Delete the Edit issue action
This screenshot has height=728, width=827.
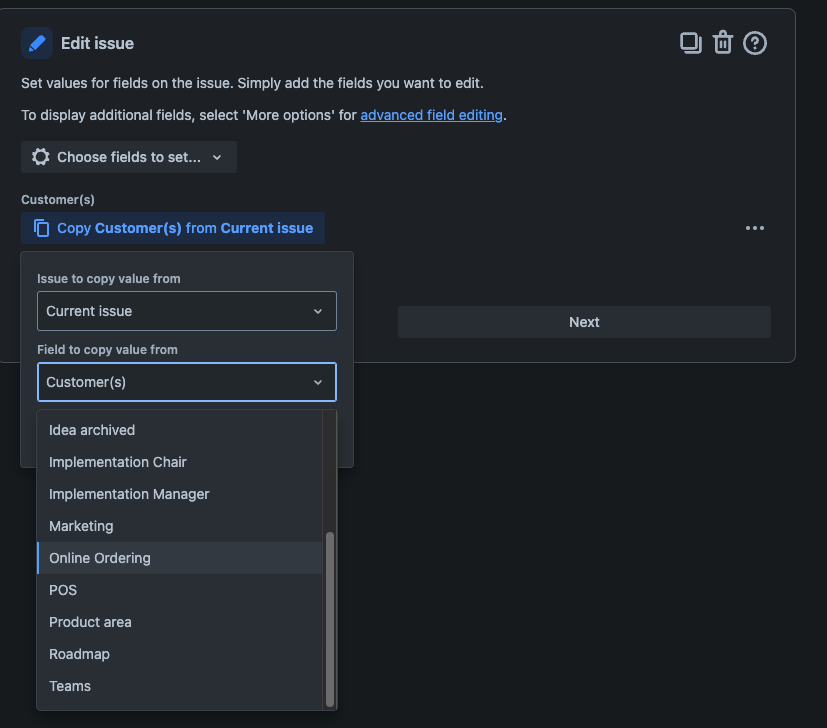pos(723,43)
